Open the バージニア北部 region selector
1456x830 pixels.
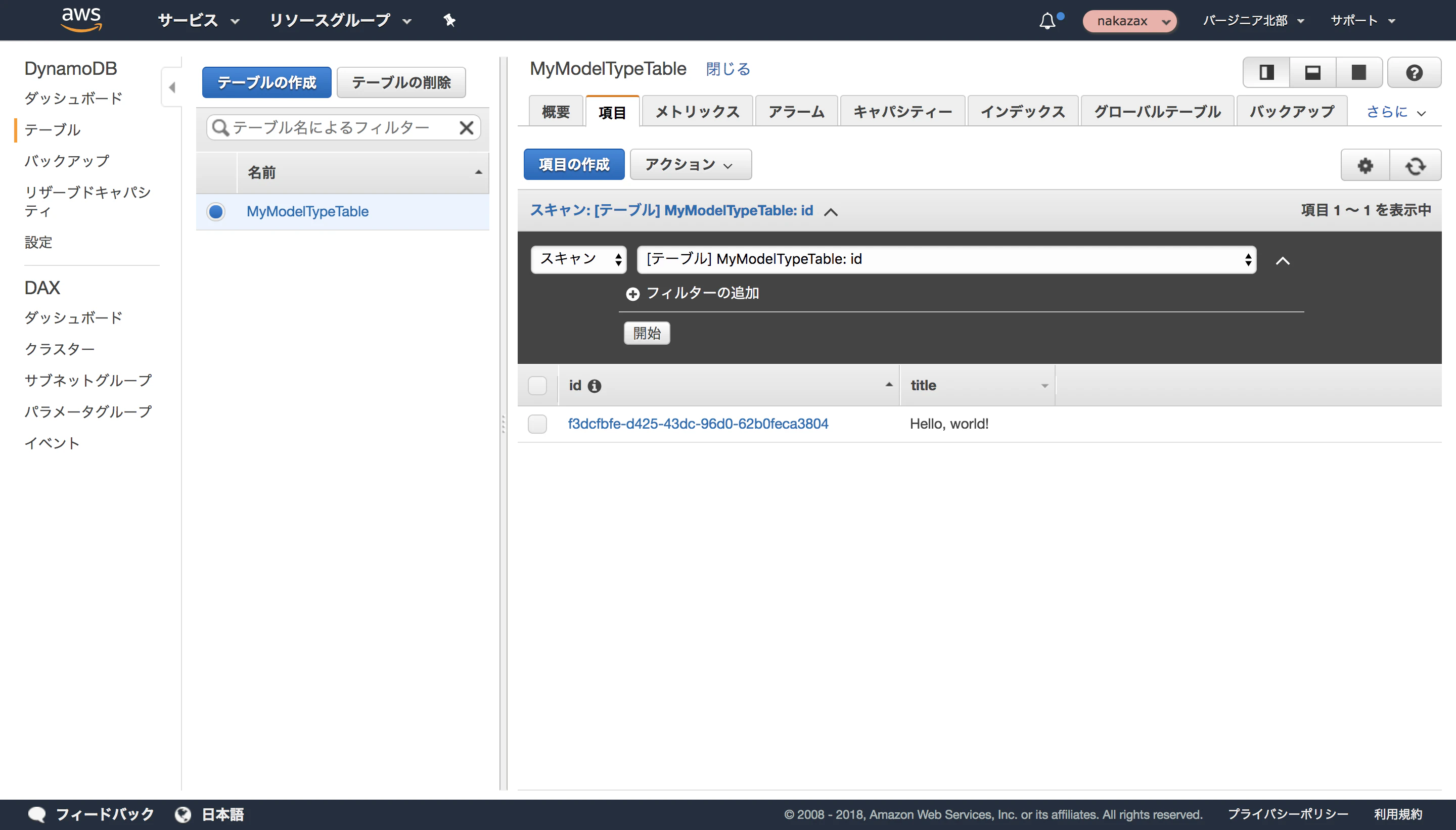[x=1254, y=21]
